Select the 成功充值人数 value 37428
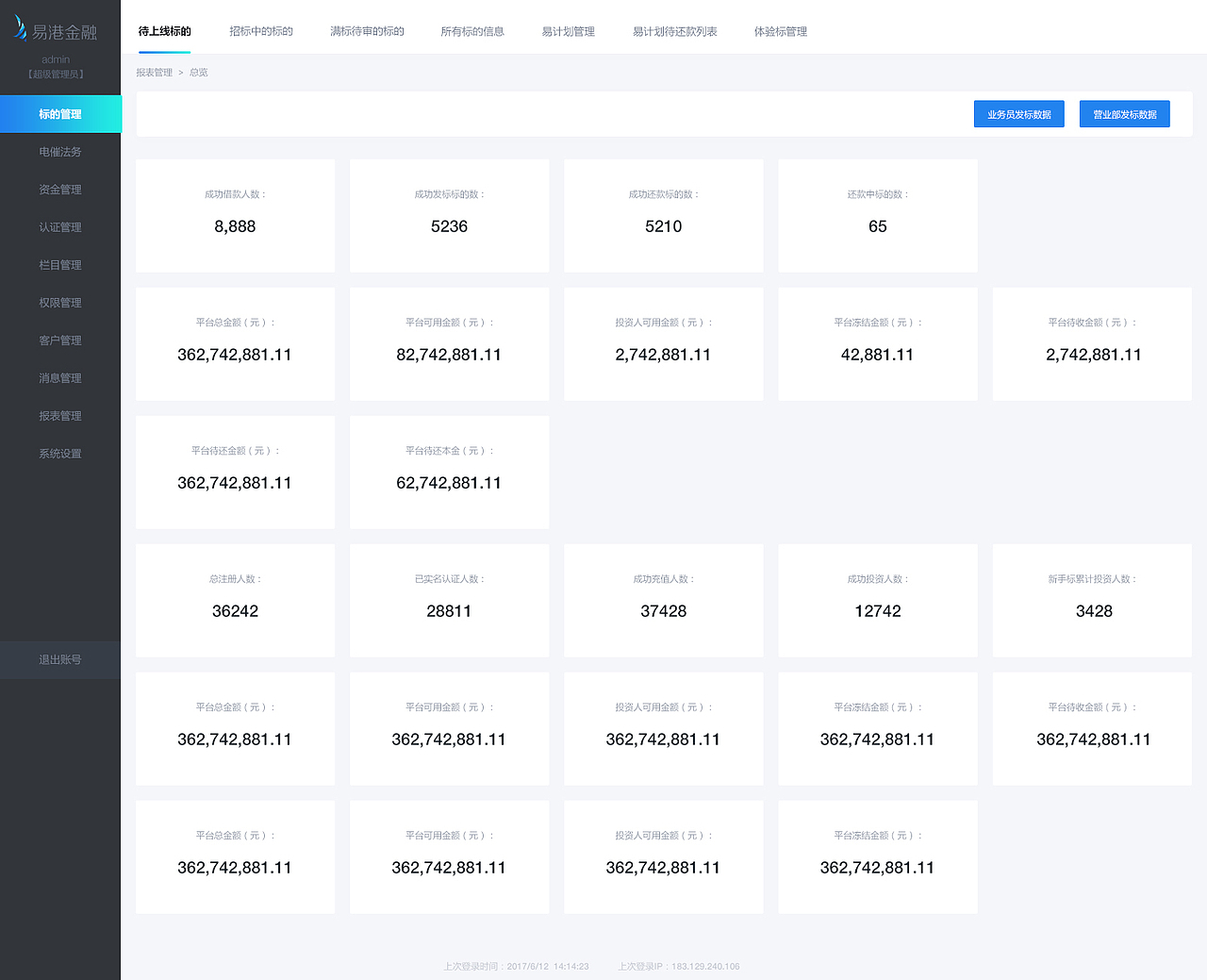Image resolution: width=1207 pixels, height=980 pixels. pos(663,611)
